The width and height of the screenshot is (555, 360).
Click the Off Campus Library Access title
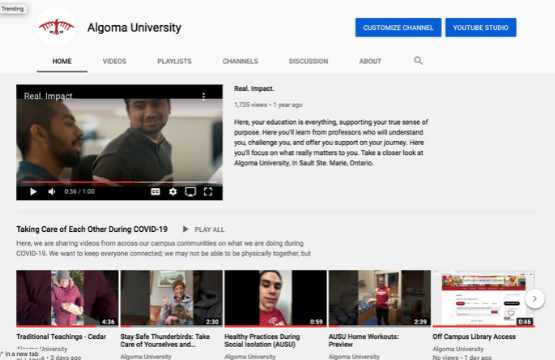click(474, 337)
